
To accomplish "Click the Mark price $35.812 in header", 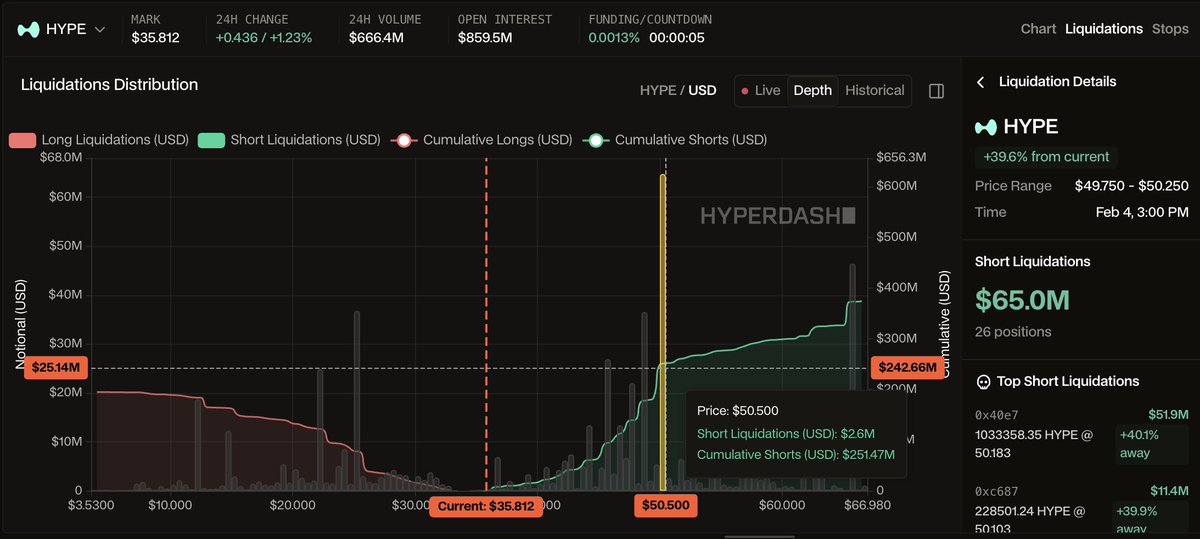I will [155, 38].
